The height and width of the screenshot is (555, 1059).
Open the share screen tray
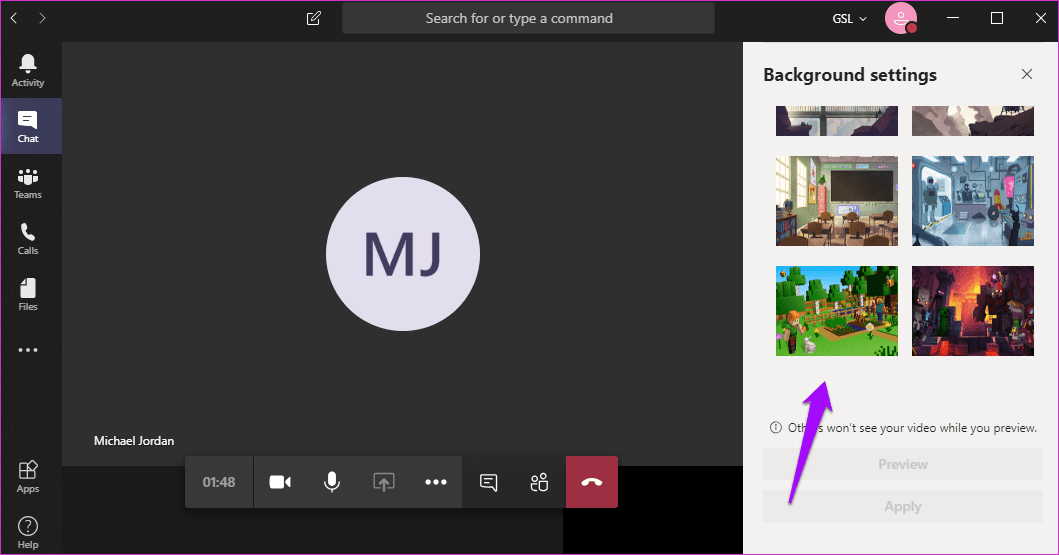384,482
